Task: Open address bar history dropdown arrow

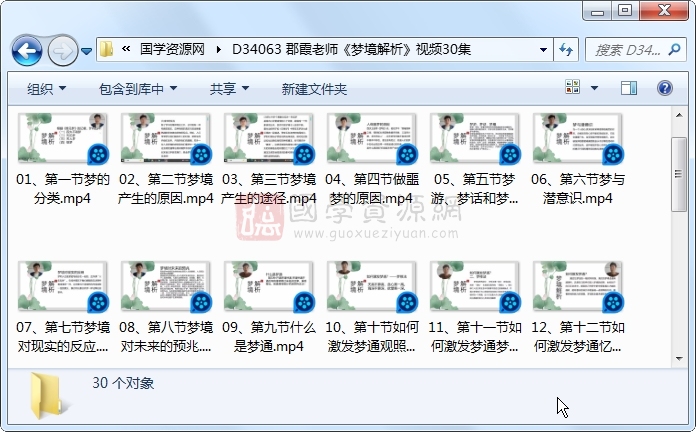Action: (x=543, y=49)
